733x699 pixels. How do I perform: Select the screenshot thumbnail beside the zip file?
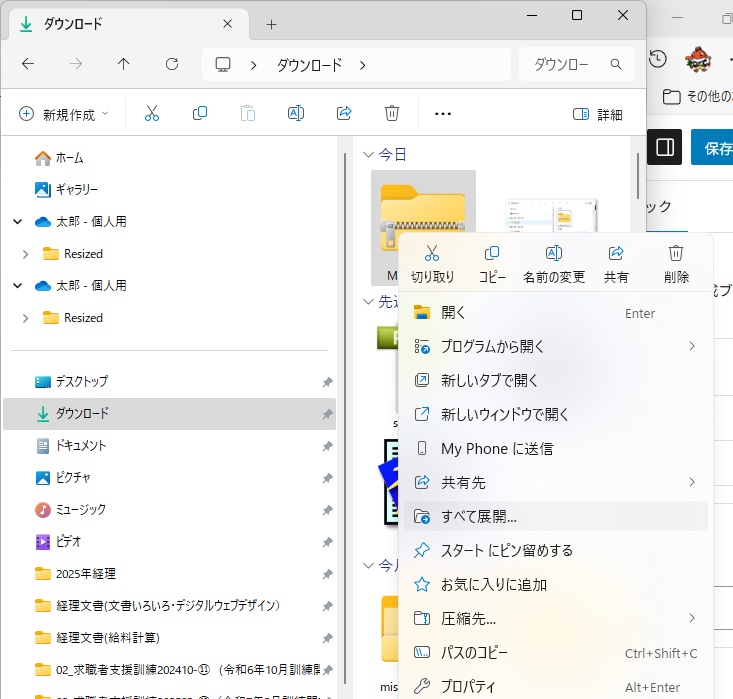551,216
